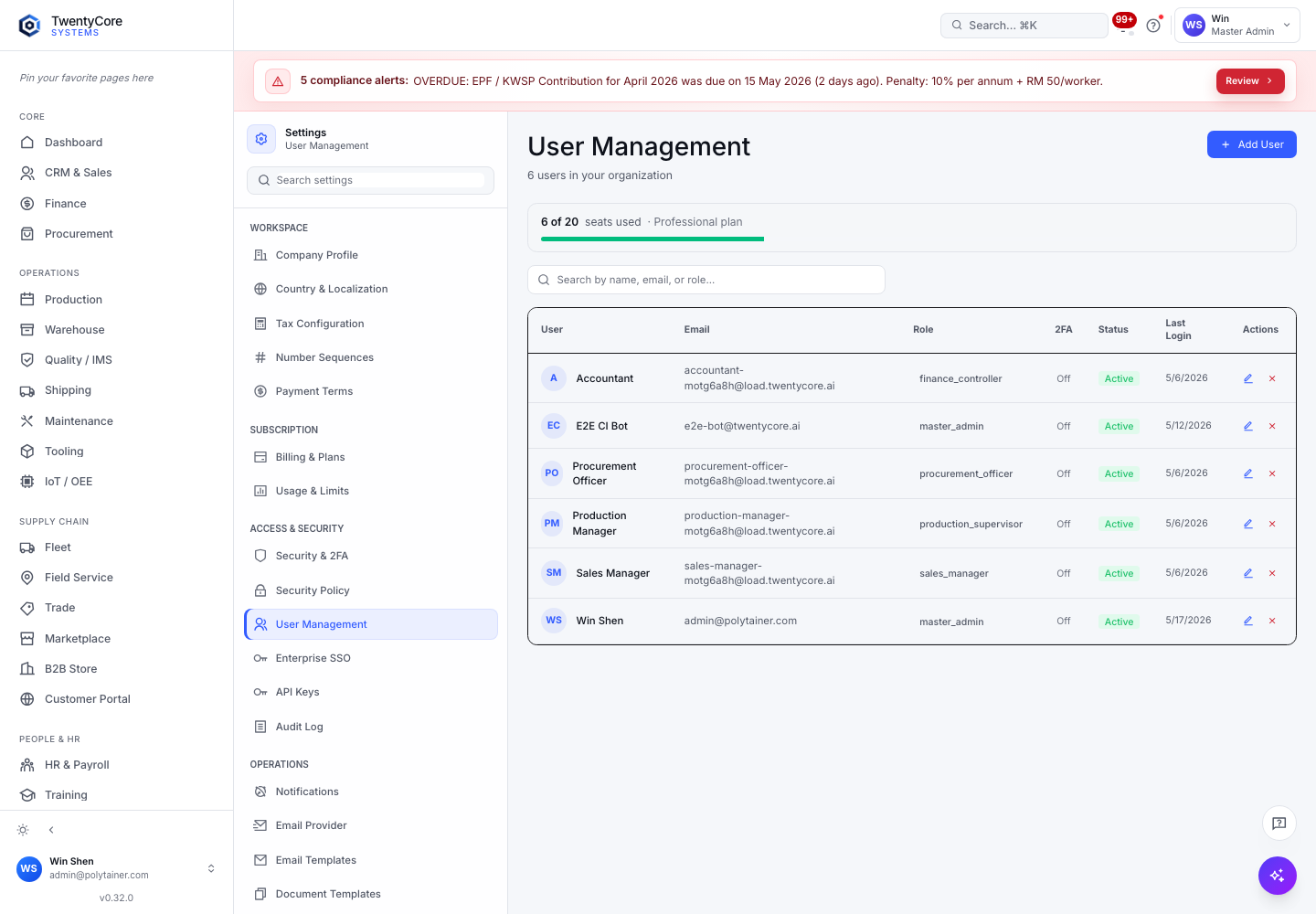Delete the Procurement Officer user

click(x=1272, y=473)
